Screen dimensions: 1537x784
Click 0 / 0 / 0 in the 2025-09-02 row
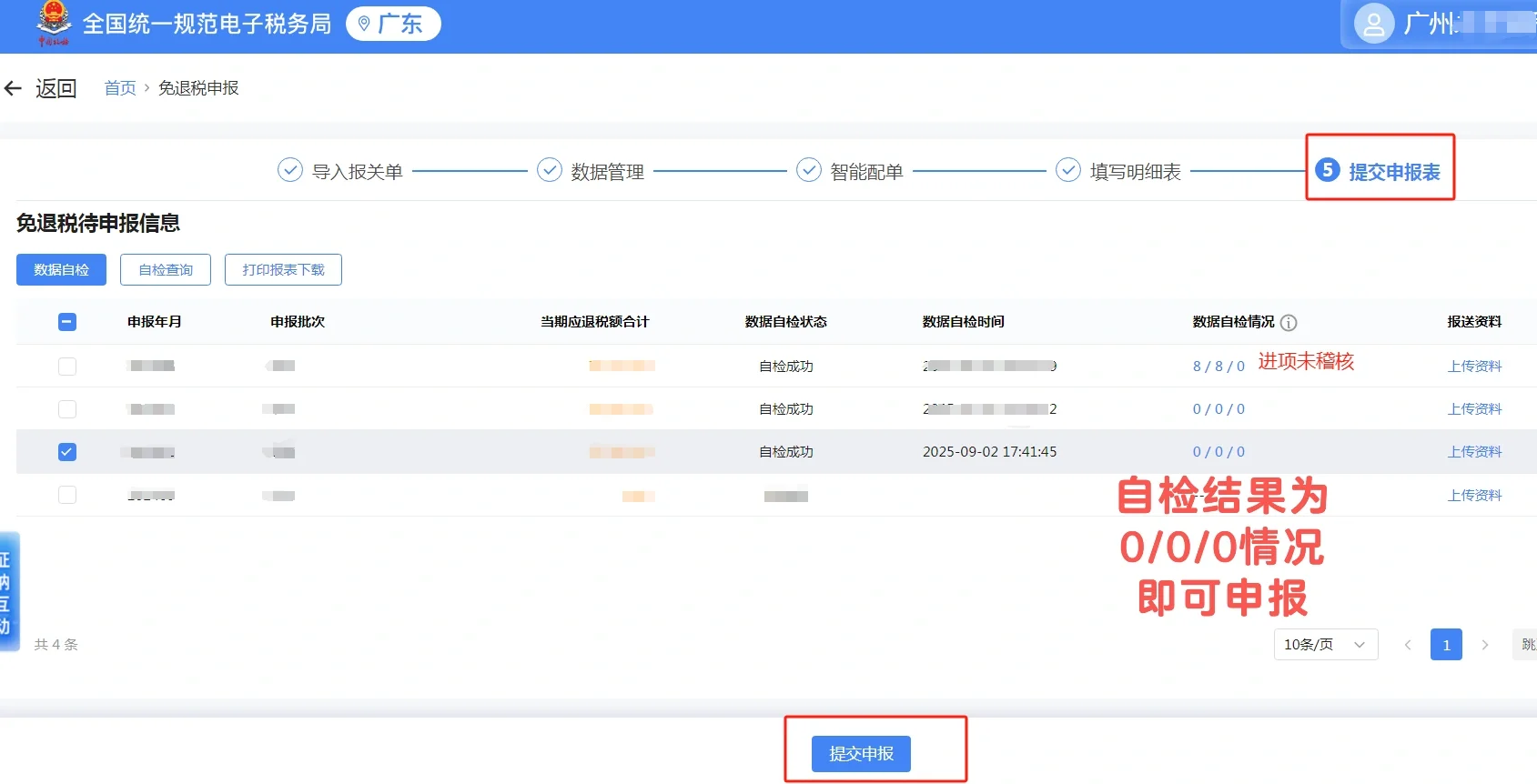click(1218, 452)
